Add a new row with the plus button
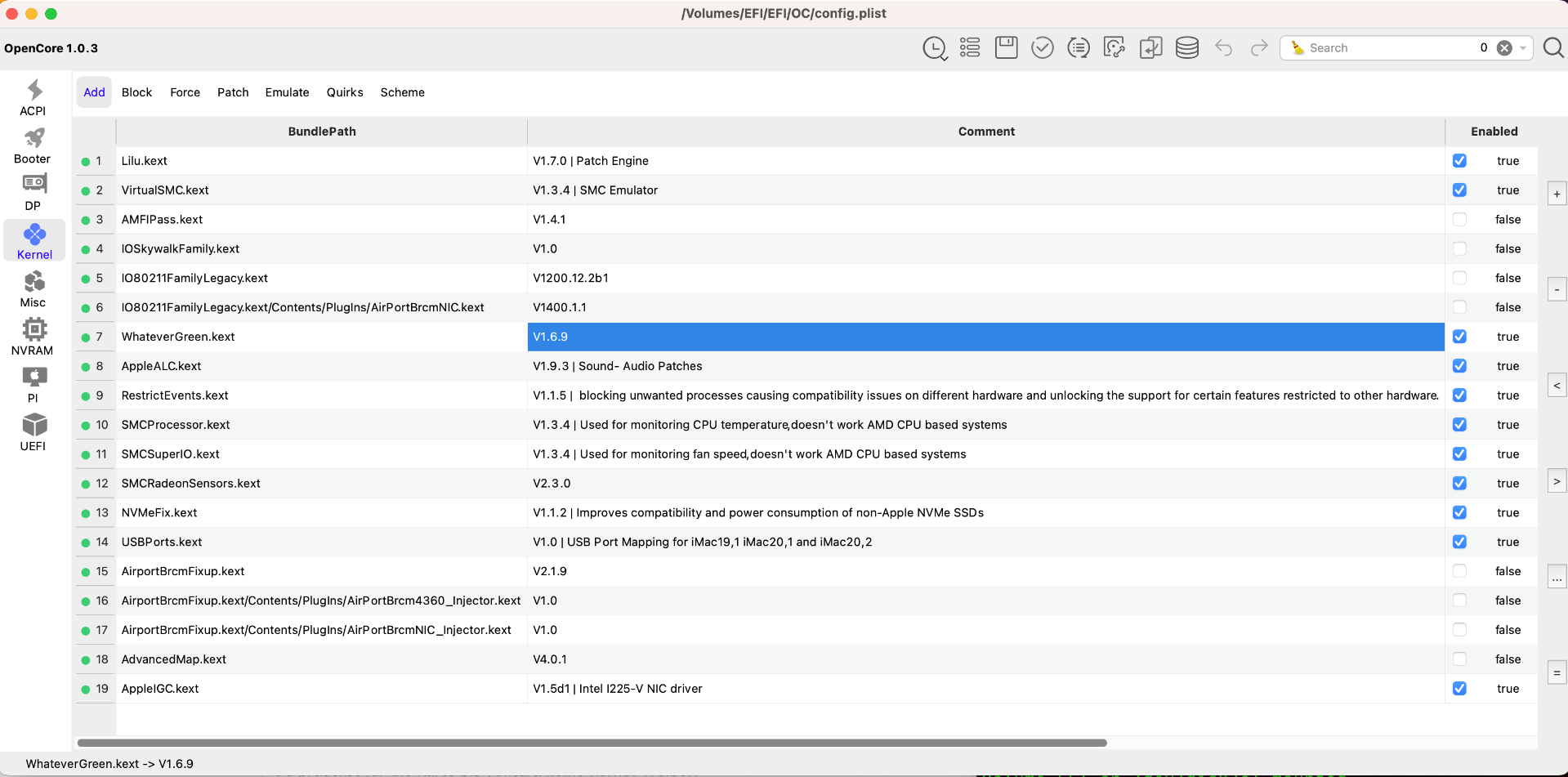Screen dimensions: 1568x777 point(1557,194)
